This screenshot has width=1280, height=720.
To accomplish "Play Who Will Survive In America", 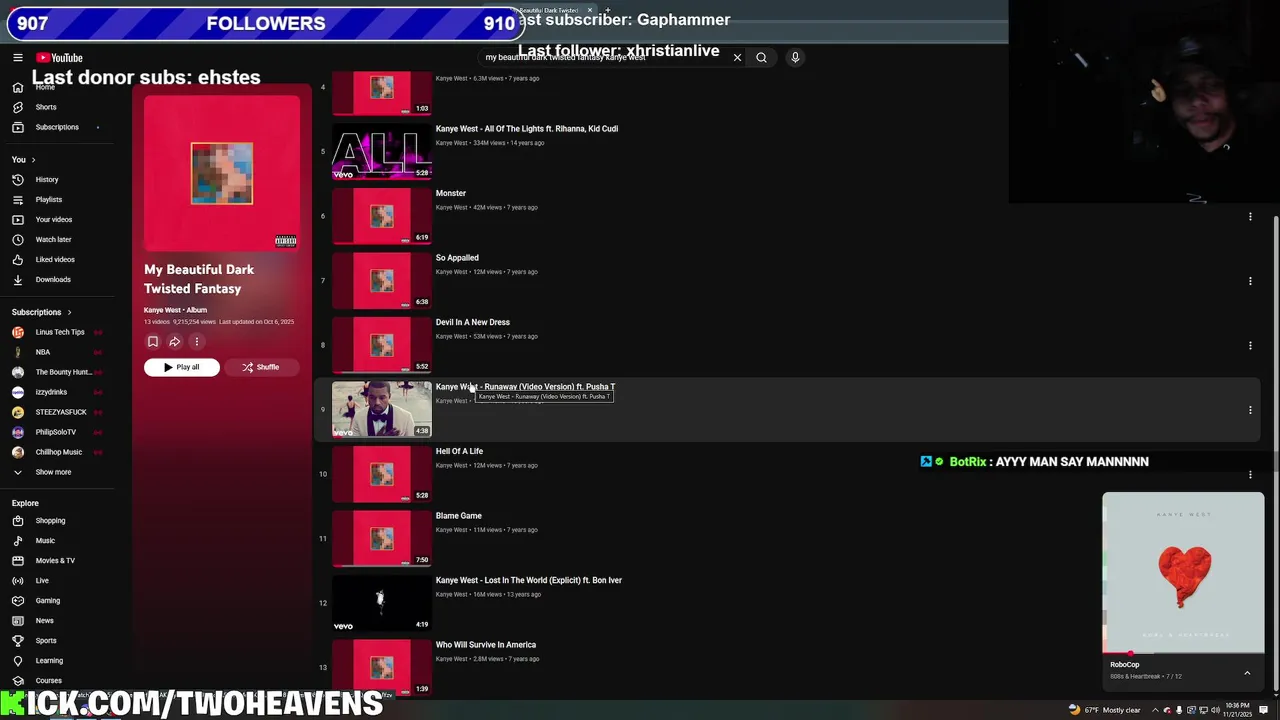I will 486,645.
